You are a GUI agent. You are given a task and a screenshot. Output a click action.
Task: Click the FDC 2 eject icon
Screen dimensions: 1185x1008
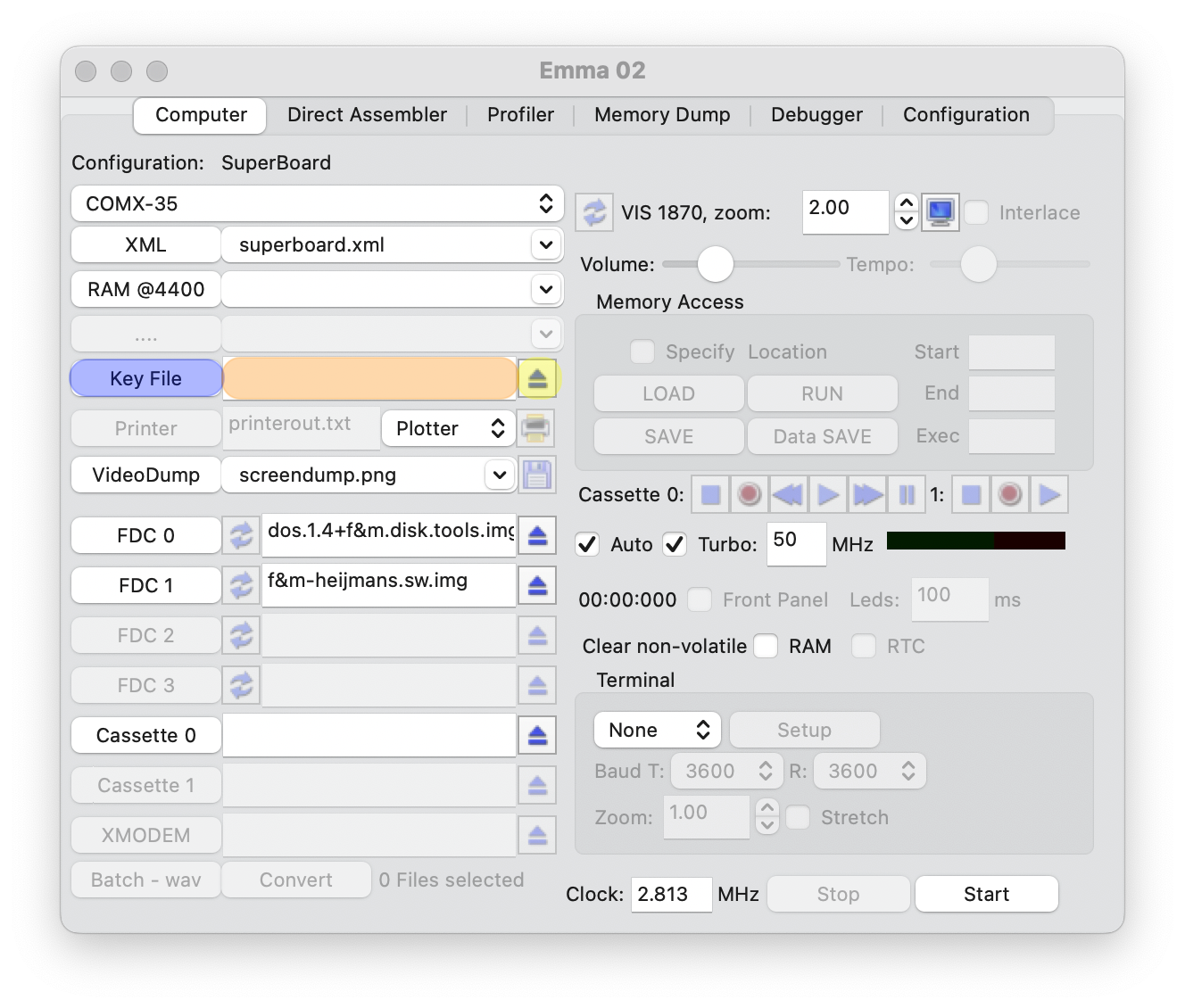point(537,635)
